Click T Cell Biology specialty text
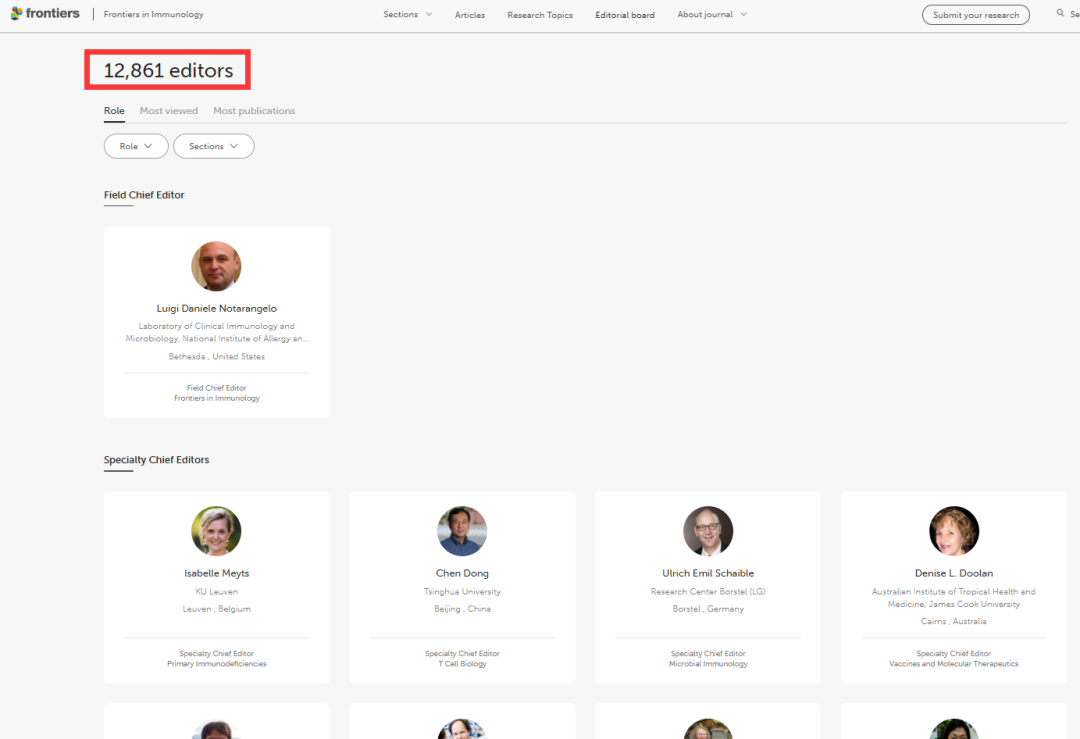 click(x=462, y=664)
